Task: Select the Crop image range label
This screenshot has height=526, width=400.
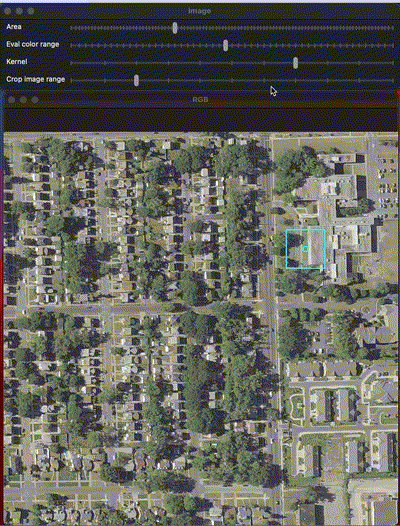Action: click(36, 80)
